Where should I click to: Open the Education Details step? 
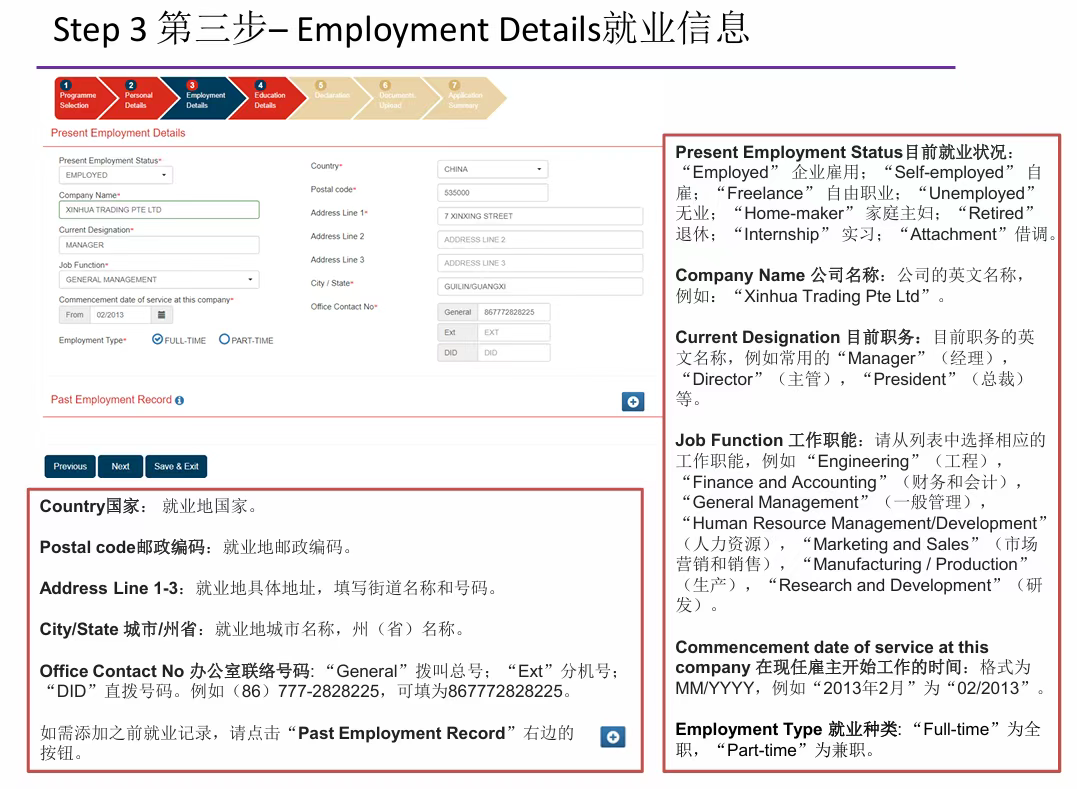[269, 99]
